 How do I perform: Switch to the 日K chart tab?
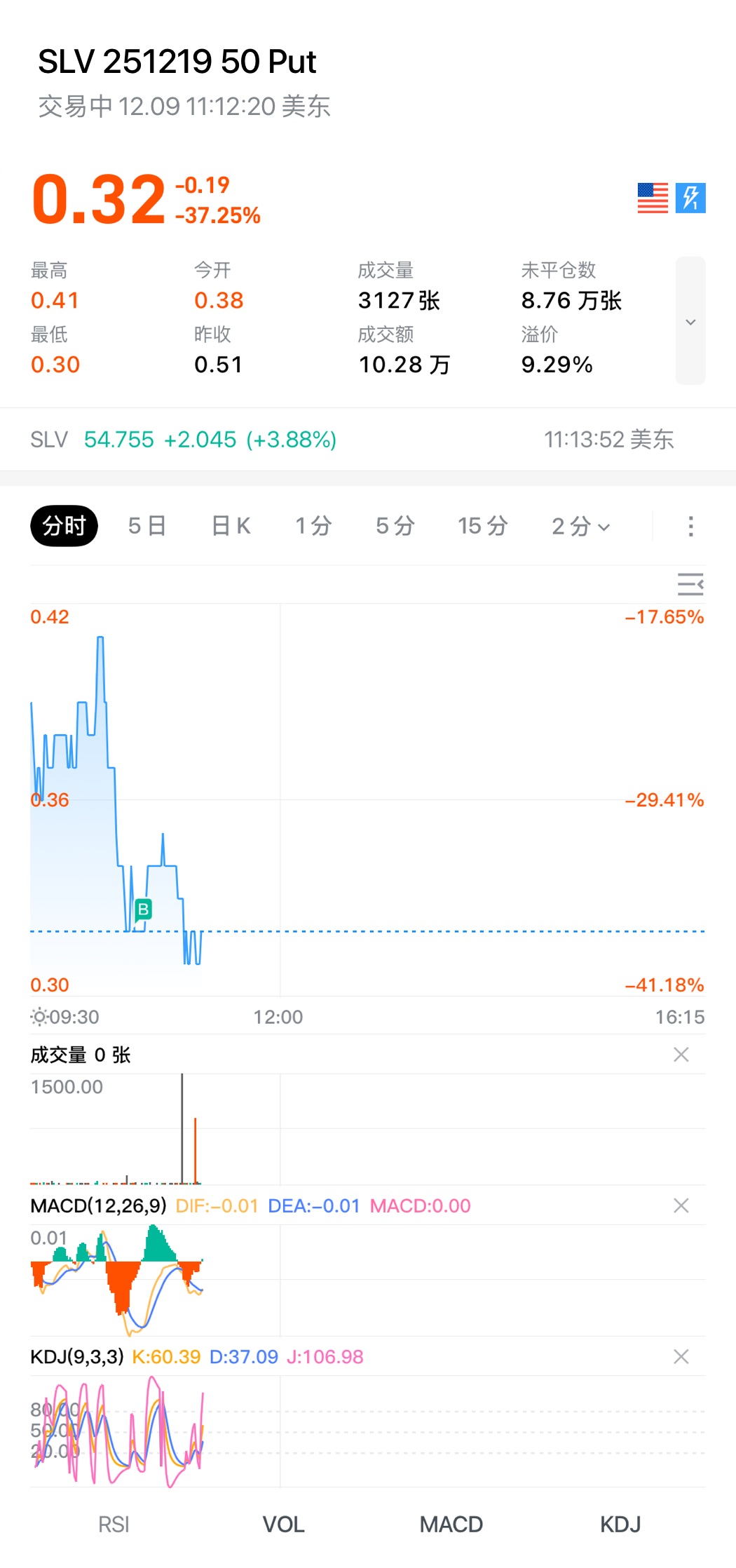[x=231, y=526]
